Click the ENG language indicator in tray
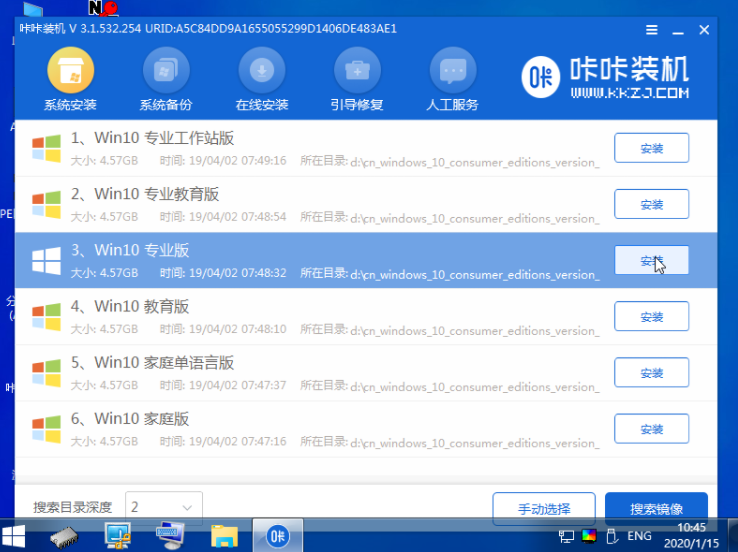This screenshot has height=552, width=738. [638, 537]
